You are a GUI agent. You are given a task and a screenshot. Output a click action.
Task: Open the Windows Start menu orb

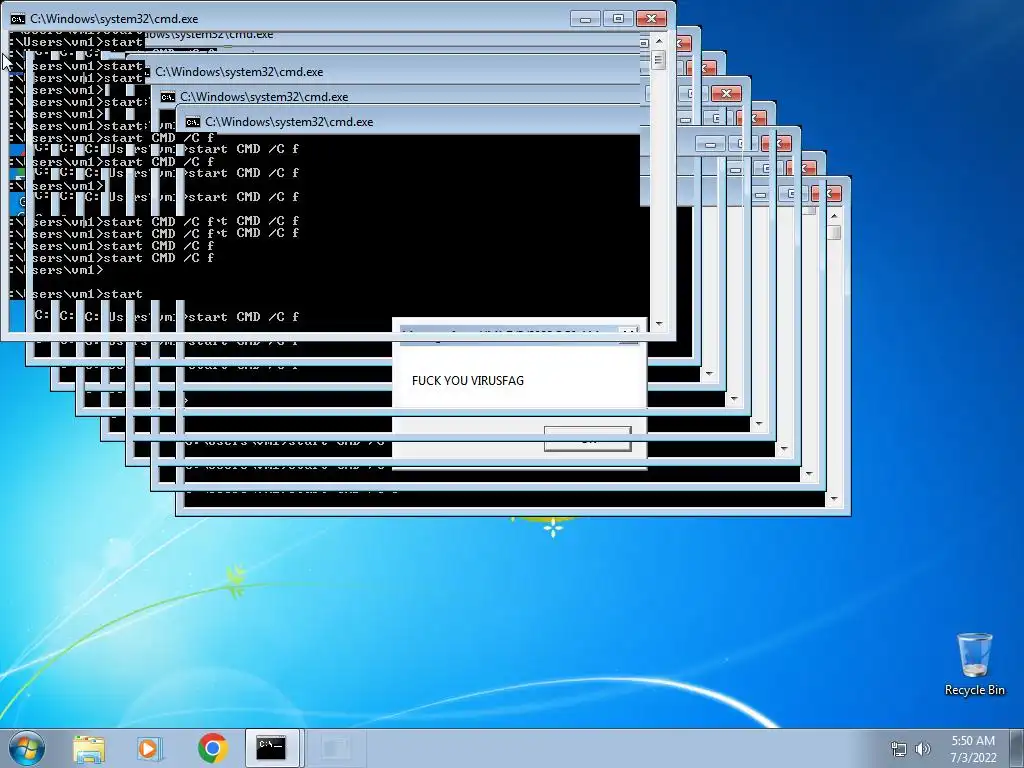(27, 748)
